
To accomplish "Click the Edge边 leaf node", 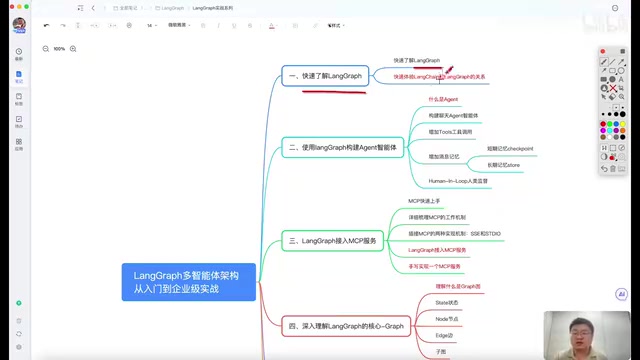I will [444, 335].
